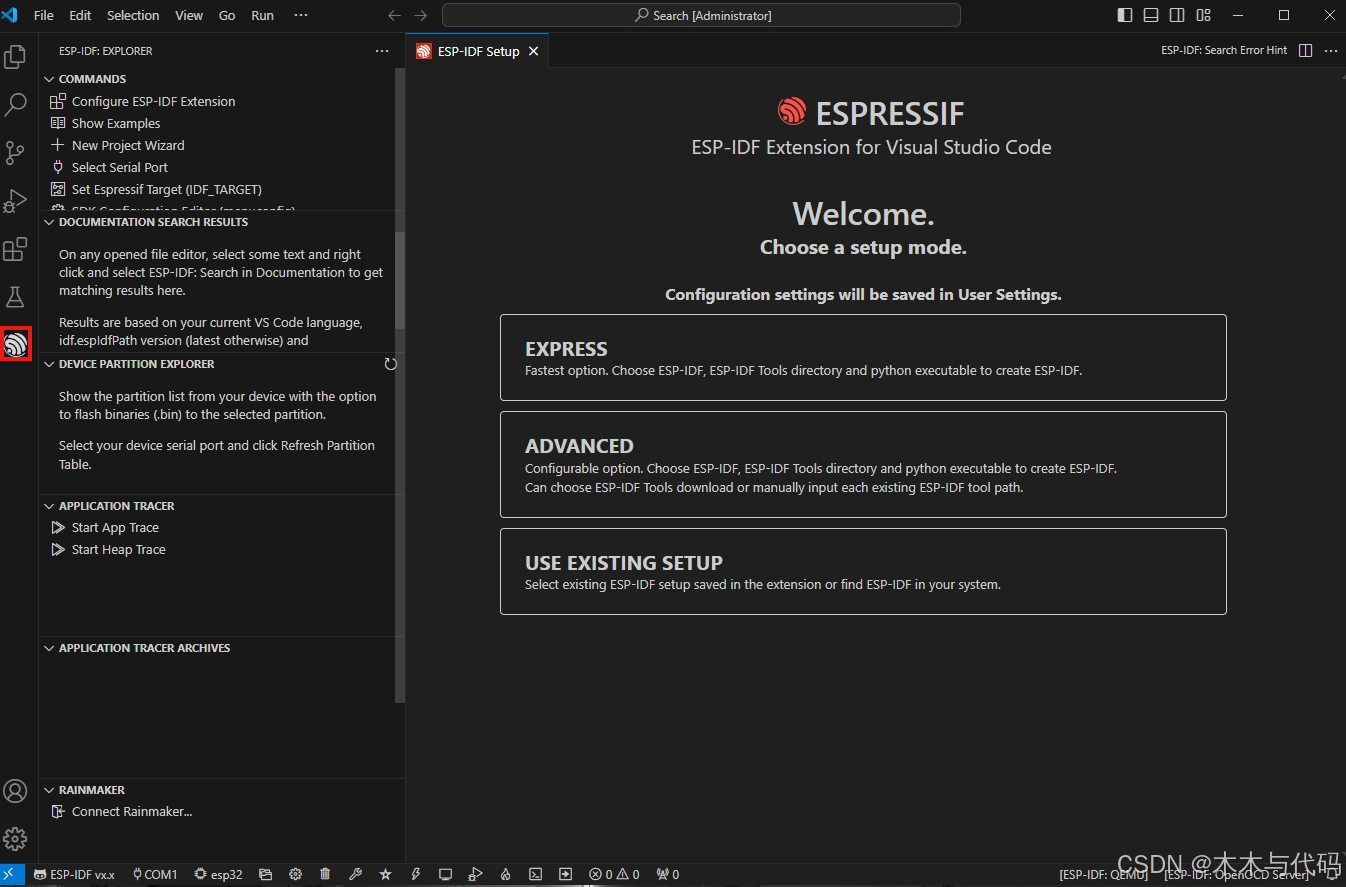Viewport: 1346px width, 887px height.
Task: Open the Extensions view
Action: 15,249
